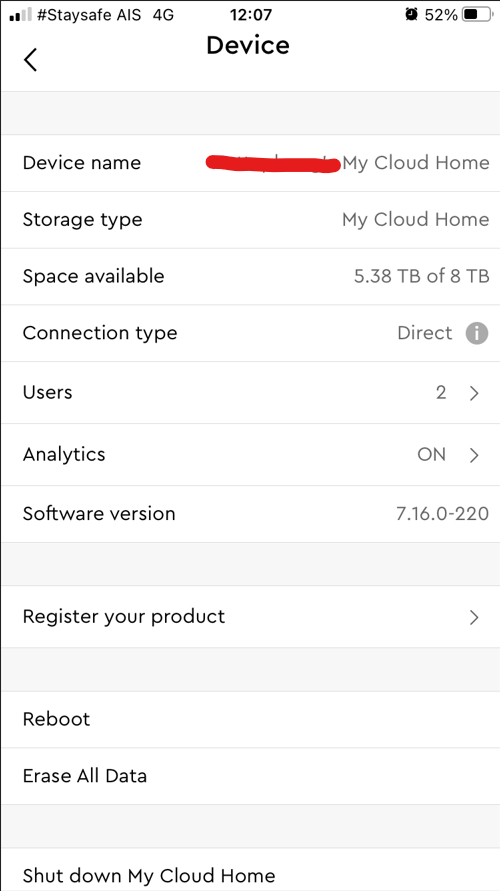The width and height of the screenshot is (500, 891).
Task: Tap the 12:07 clock in status bar
Action: pyautogui.click(x=252, y=15)
